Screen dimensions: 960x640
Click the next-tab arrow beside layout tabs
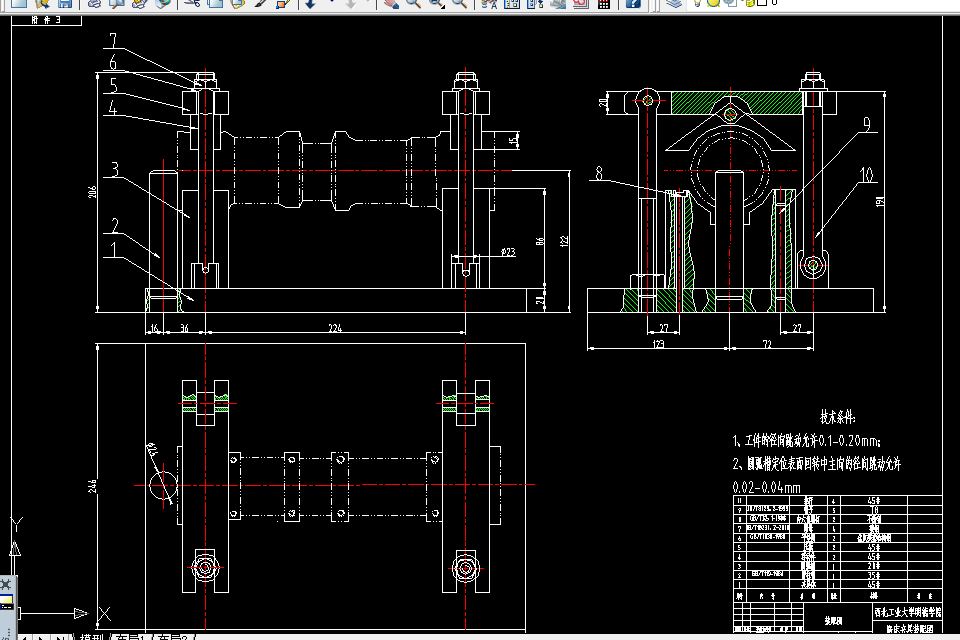point(40,637)
